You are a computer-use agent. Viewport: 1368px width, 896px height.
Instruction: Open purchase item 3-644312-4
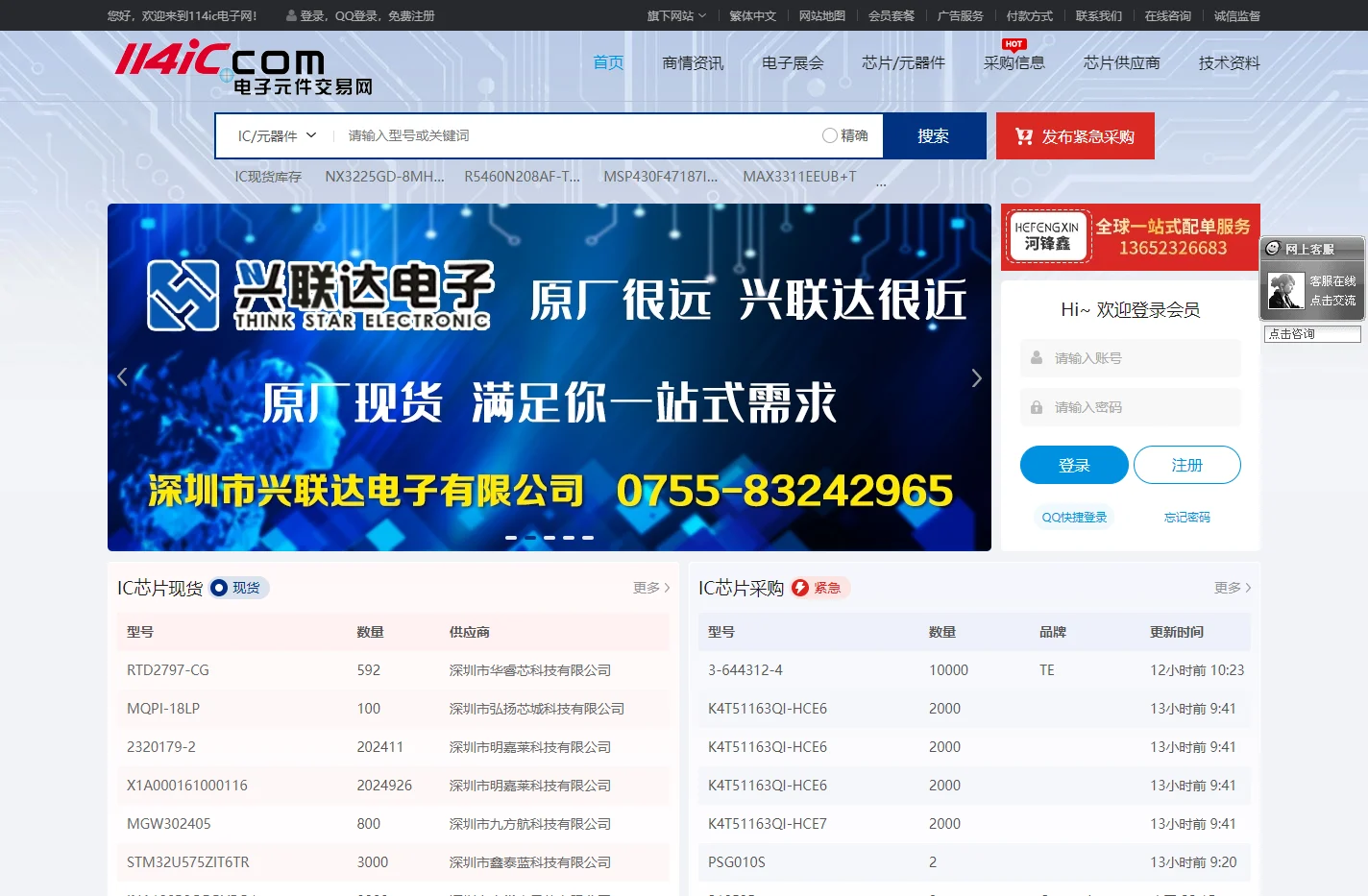point(745,670)
